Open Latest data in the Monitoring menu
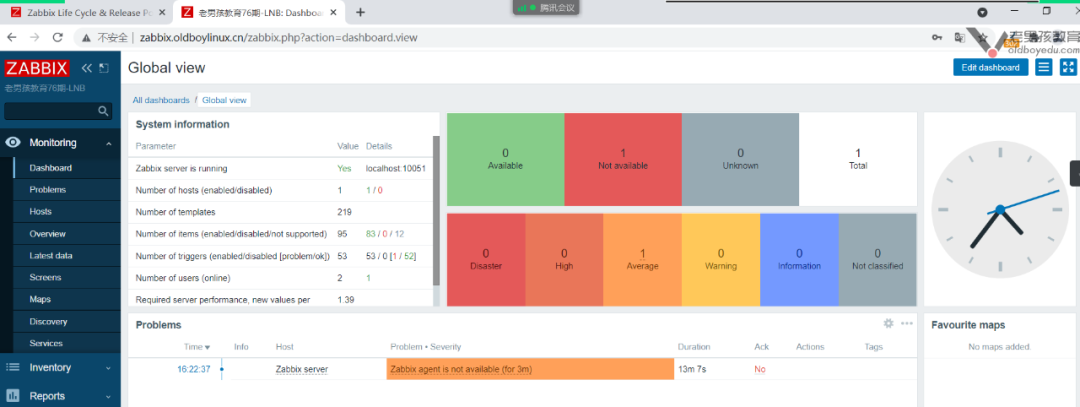 point(51,255)
